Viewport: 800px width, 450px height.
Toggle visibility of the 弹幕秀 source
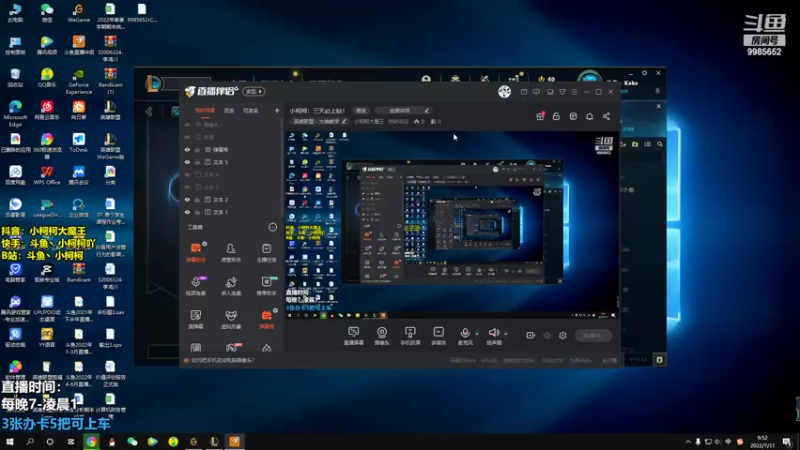[187, 149]
